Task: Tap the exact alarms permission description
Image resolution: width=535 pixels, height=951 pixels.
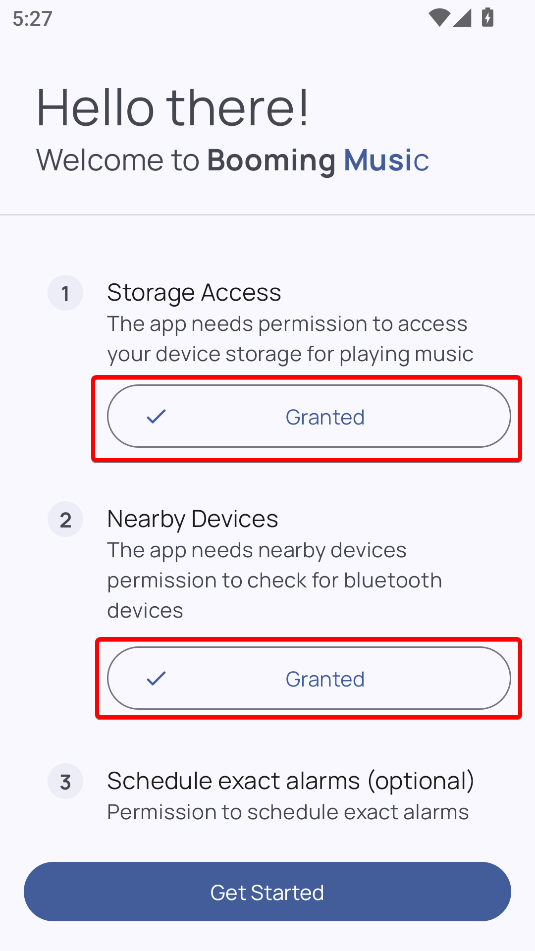Action: (x=288, y=812)
